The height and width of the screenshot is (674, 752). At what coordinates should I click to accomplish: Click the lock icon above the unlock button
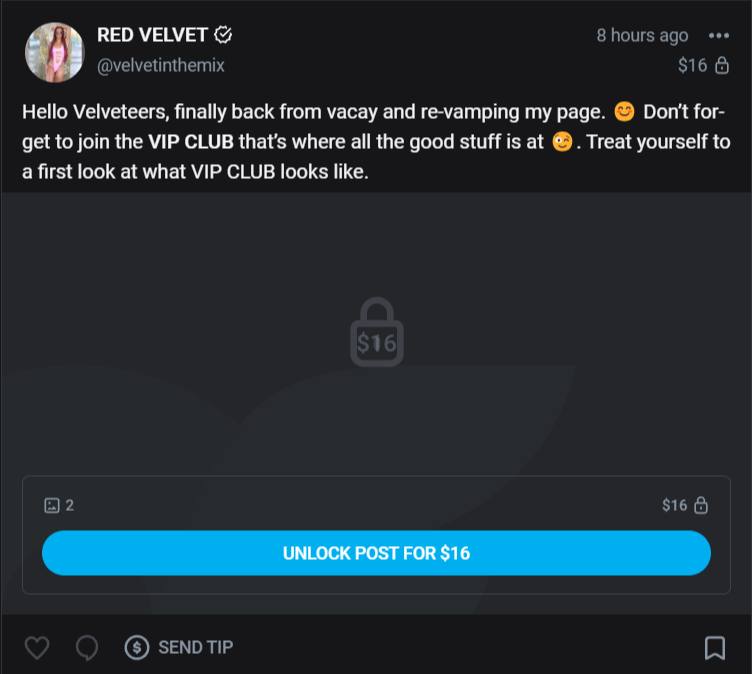point(701,505)
